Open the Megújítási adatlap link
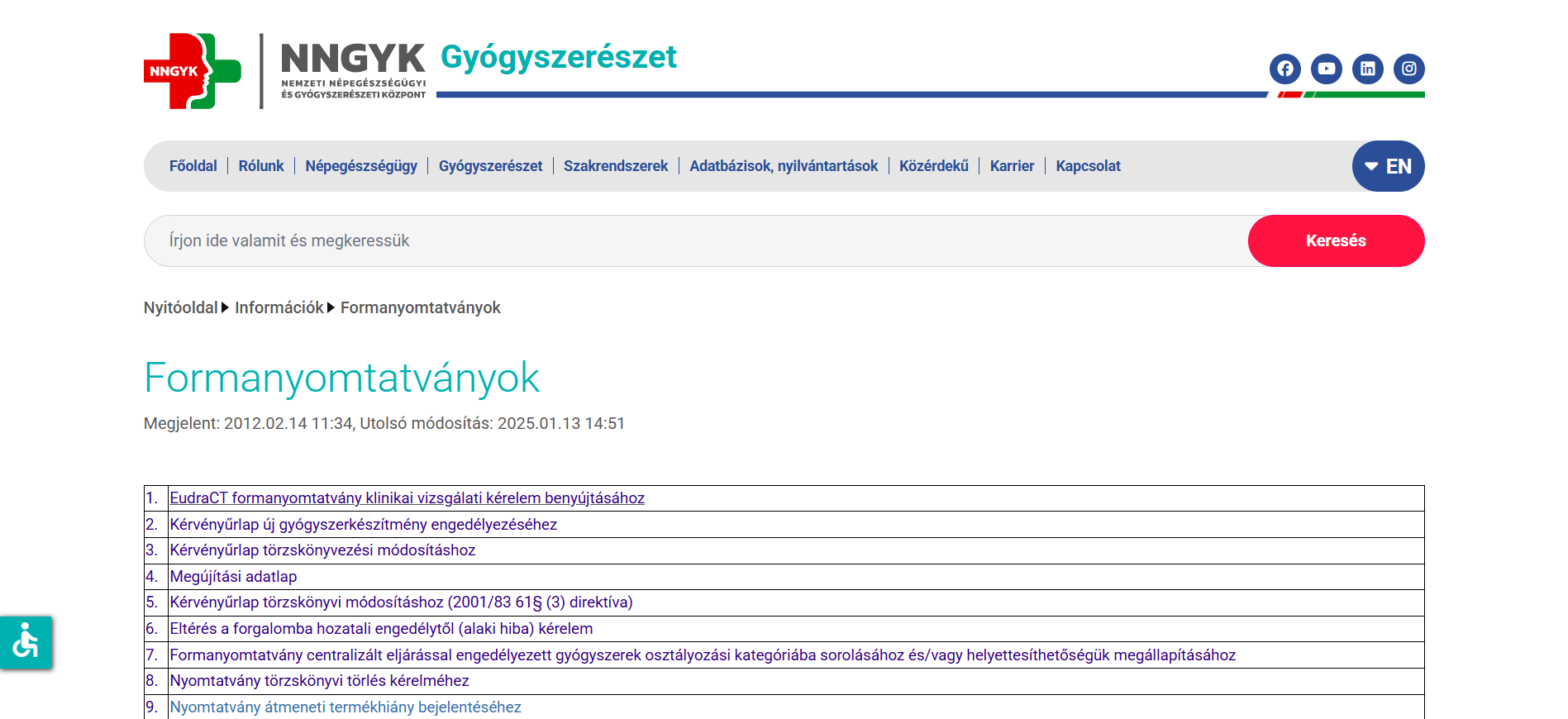 point(233,577)
